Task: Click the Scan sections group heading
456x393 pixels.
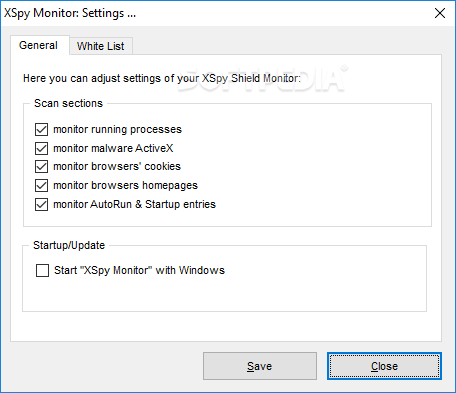Action: [68, 103]
